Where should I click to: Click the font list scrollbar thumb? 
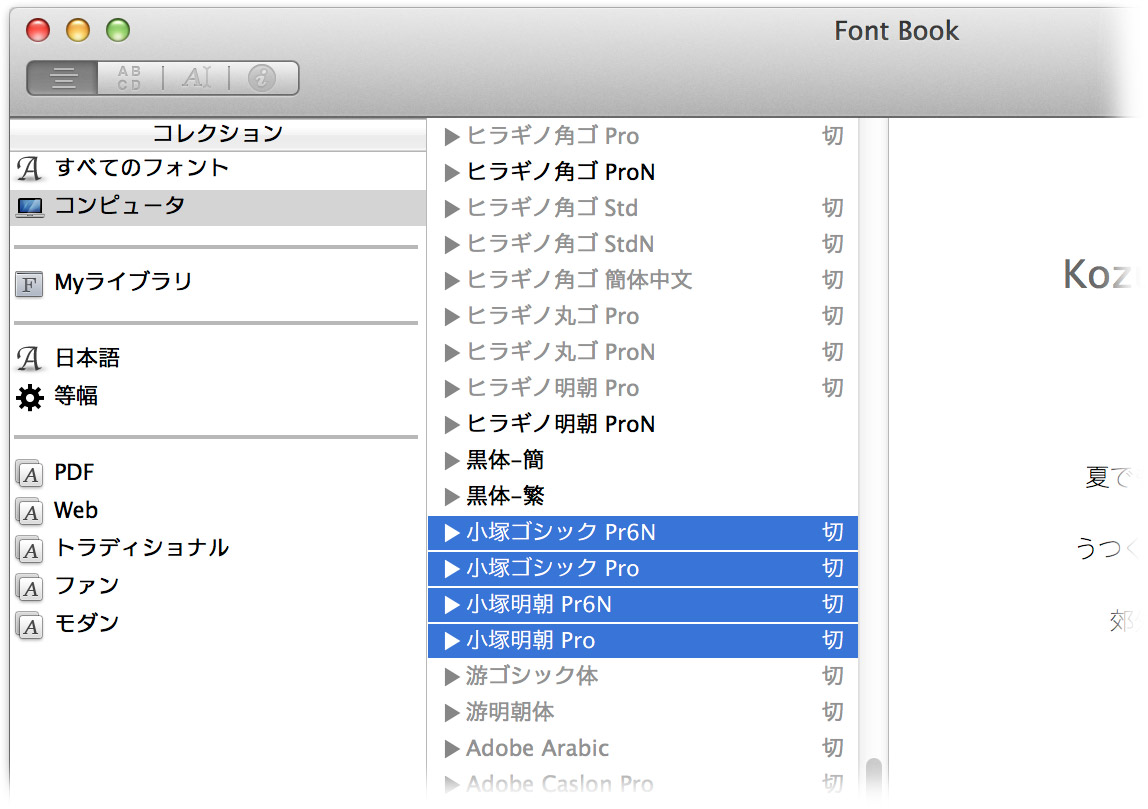(x=873, y=778)
